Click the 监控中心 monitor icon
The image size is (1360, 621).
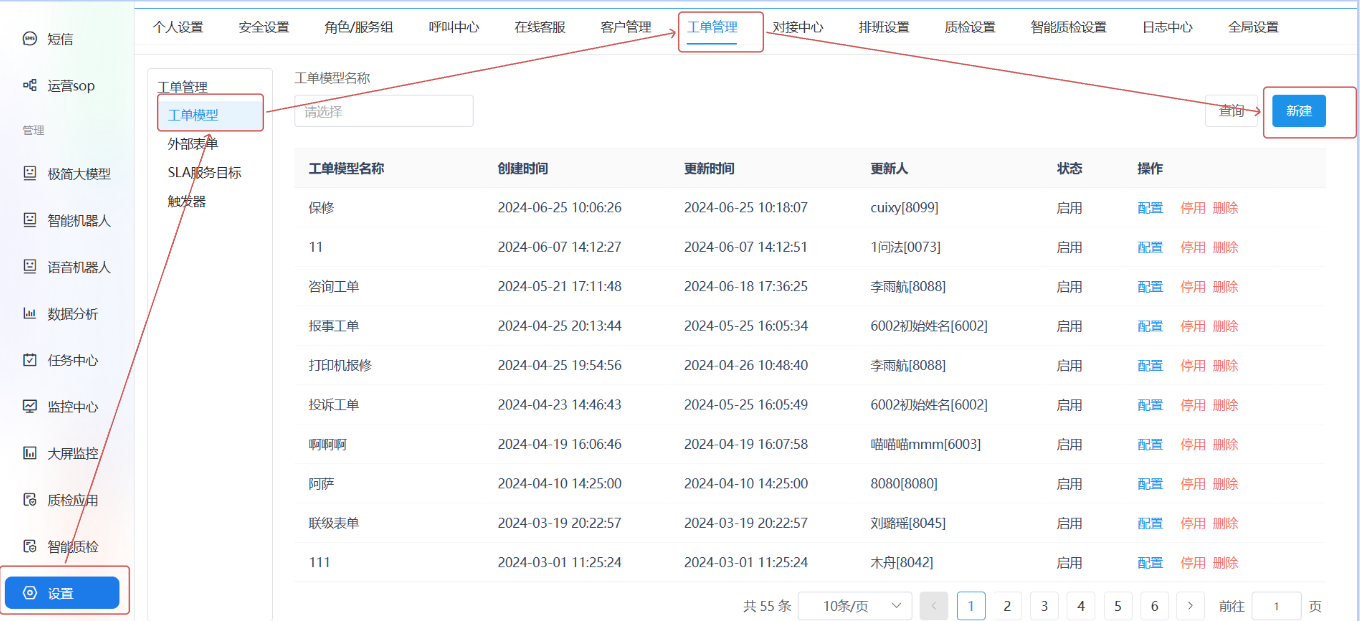(30, 406)
